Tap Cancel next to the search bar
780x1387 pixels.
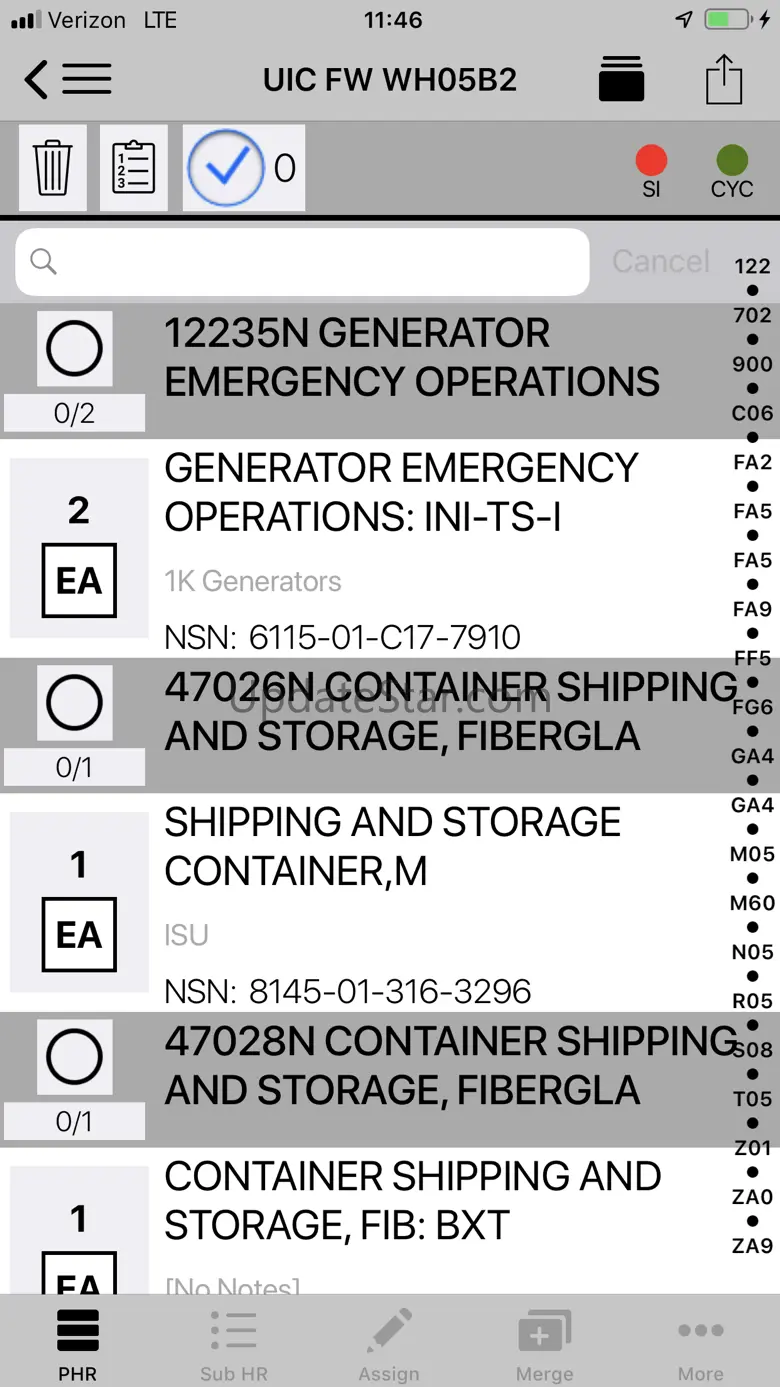pyautogui.click(x=661, y=262)
